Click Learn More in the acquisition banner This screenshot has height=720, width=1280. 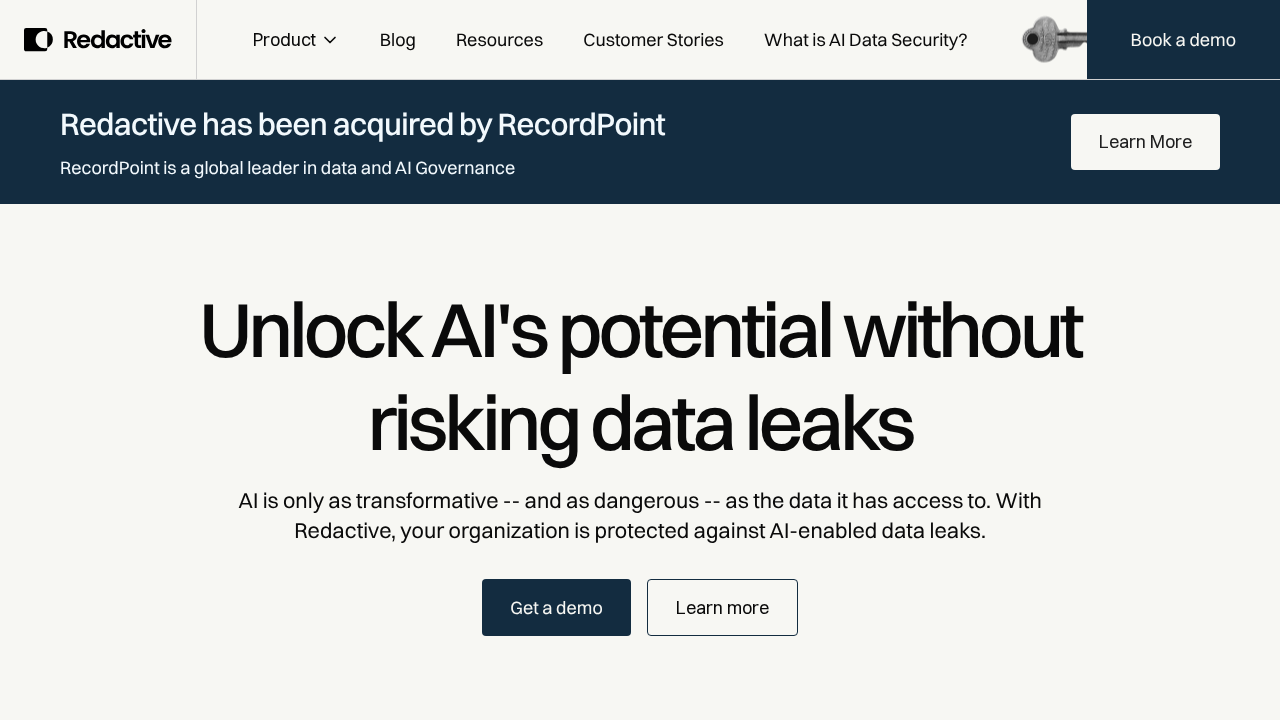[1145, 142]
